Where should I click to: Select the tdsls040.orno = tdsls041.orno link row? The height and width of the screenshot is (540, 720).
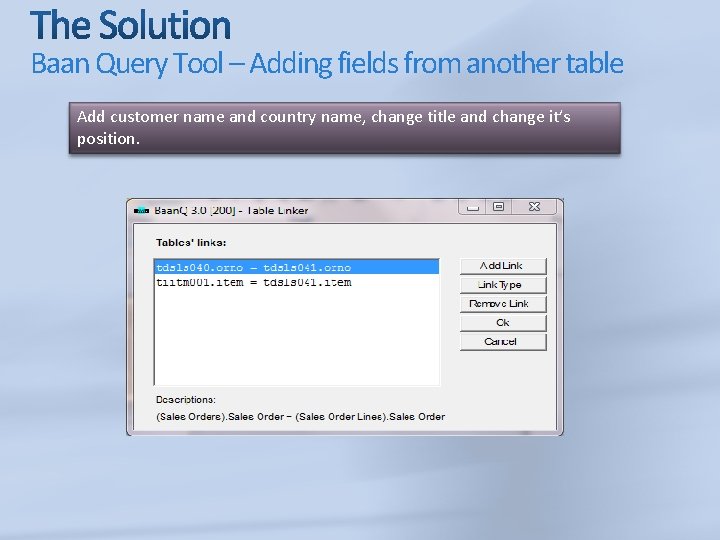coord(297,267)
